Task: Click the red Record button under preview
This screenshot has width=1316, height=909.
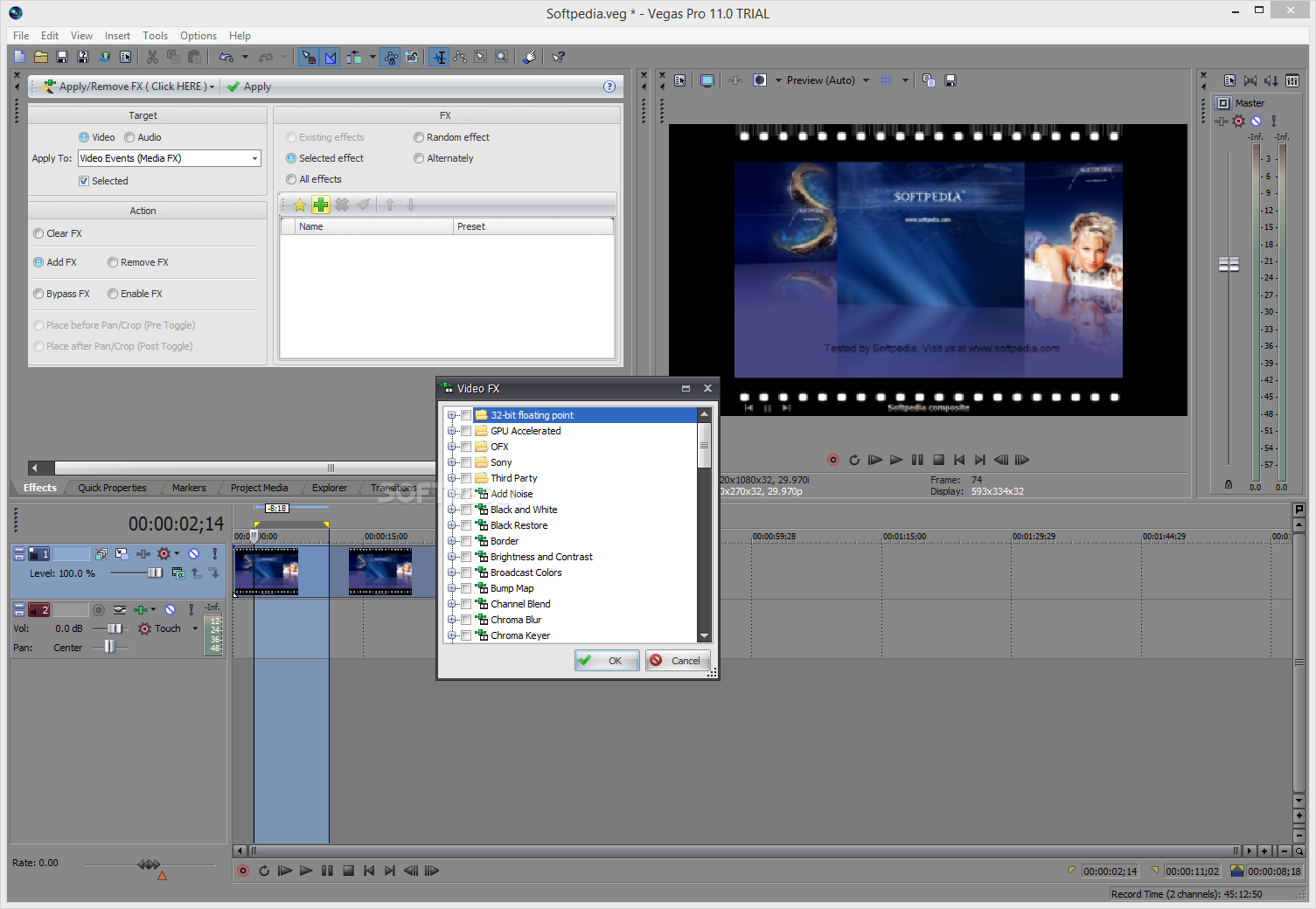Action: [833, 460]
